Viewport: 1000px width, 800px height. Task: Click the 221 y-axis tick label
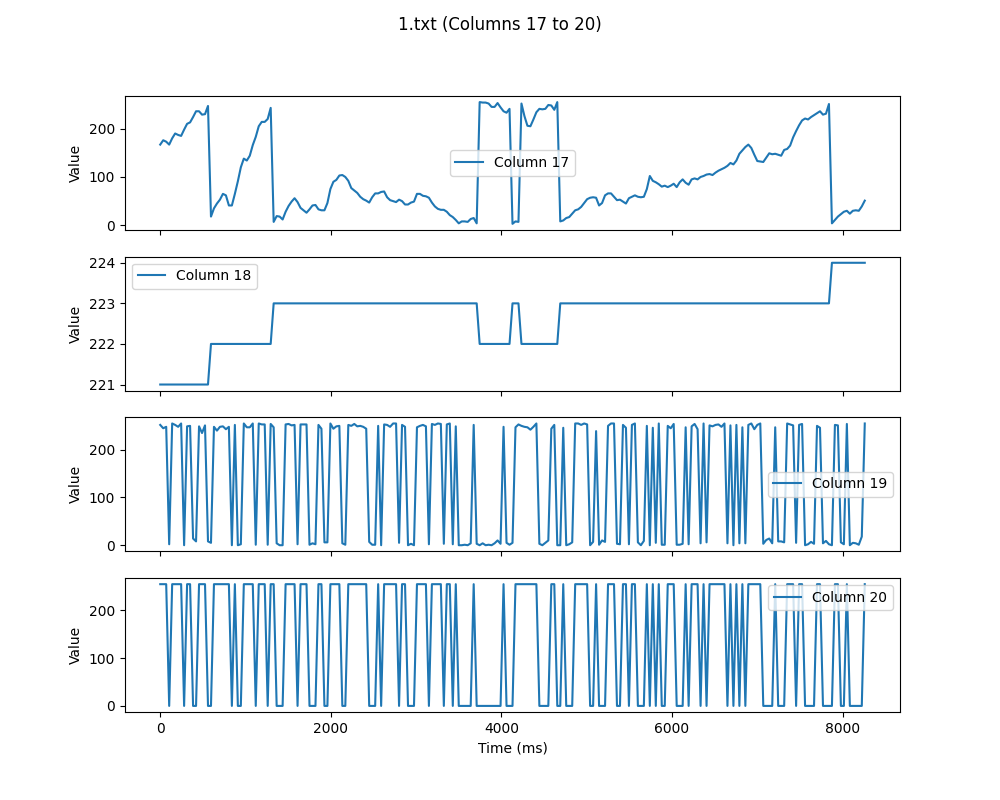tap(104, 385)
